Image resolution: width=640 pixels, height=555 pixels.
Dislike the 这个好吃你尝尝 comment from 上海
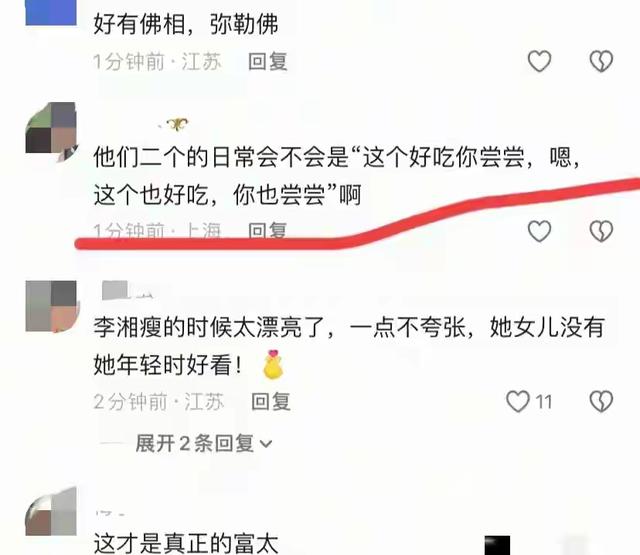click(601, 231)
